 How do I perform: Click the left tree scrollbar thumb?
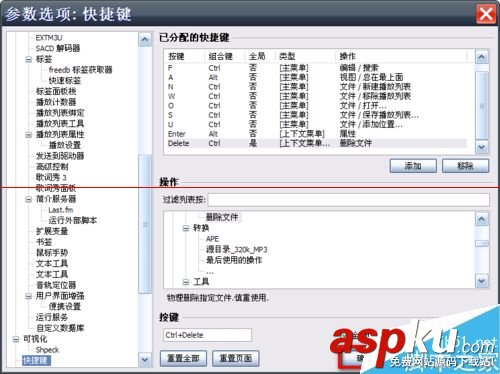pos(145,224)
